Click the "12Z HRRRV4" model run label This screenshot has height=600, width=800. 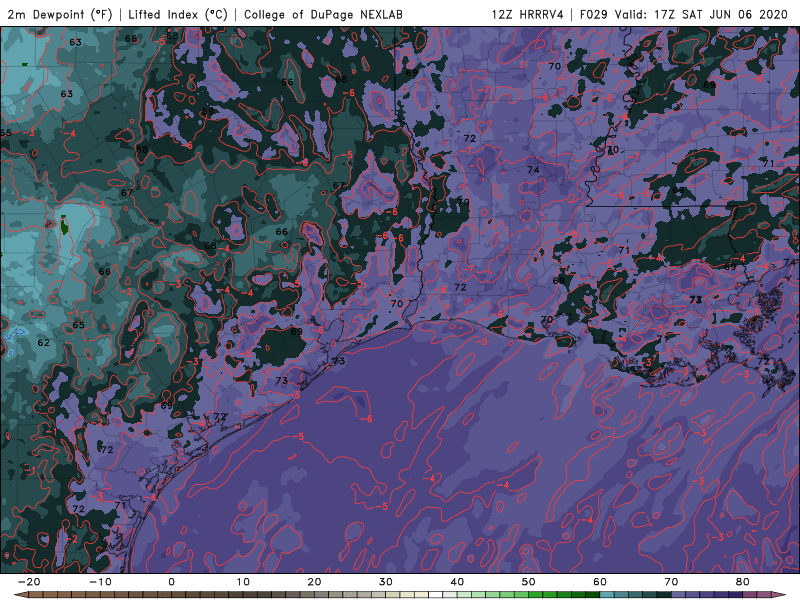528,14
